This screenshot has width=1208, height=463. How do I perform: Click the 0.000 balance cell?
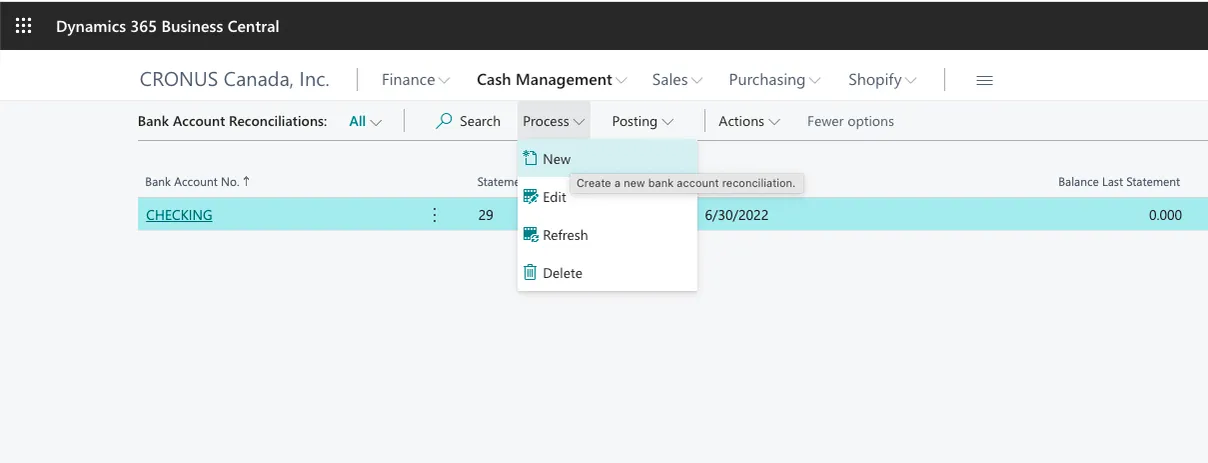(x=1165, y=214)
